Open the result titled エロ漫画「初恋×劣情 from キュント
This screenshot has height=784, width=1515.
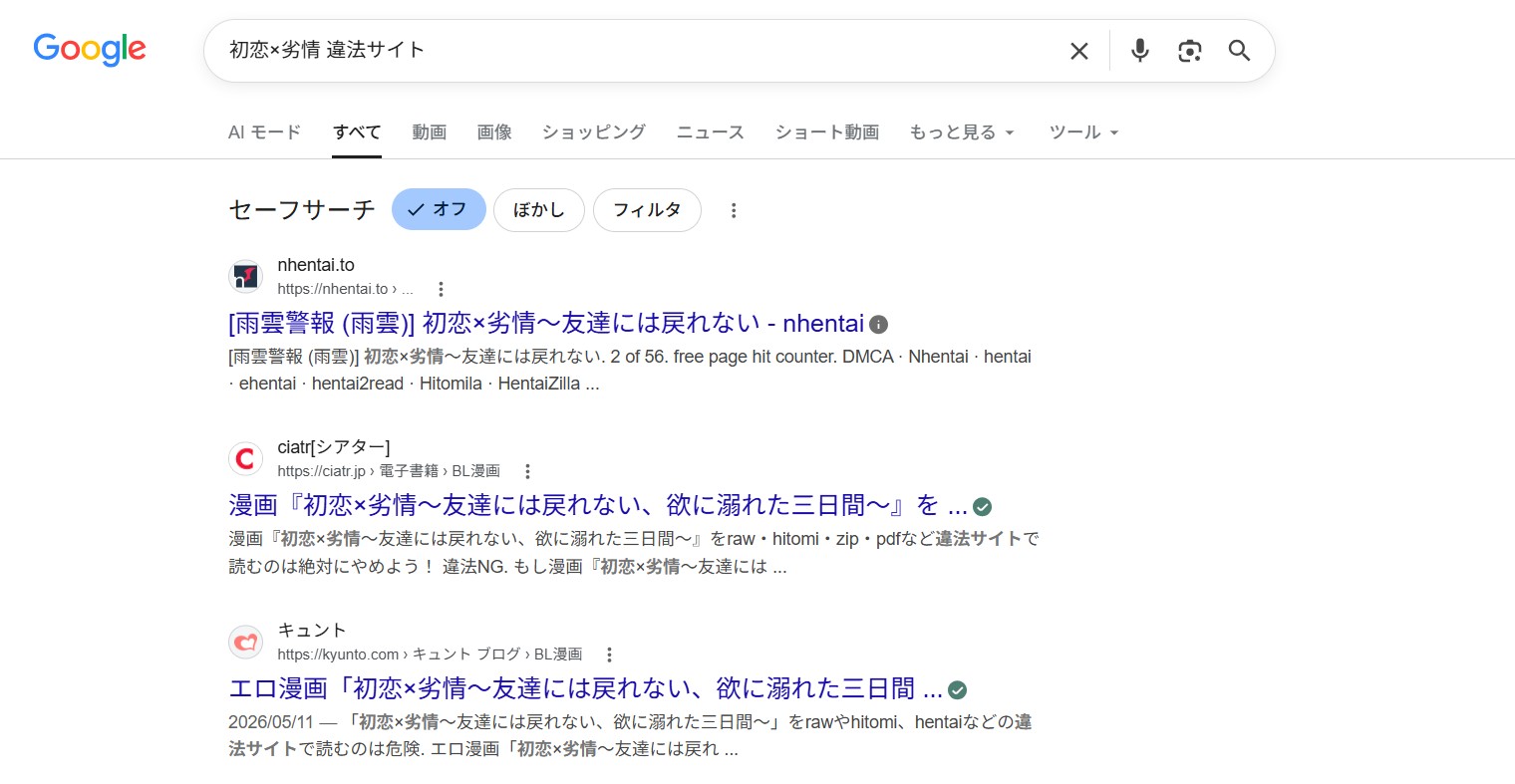tap(585, 689)
